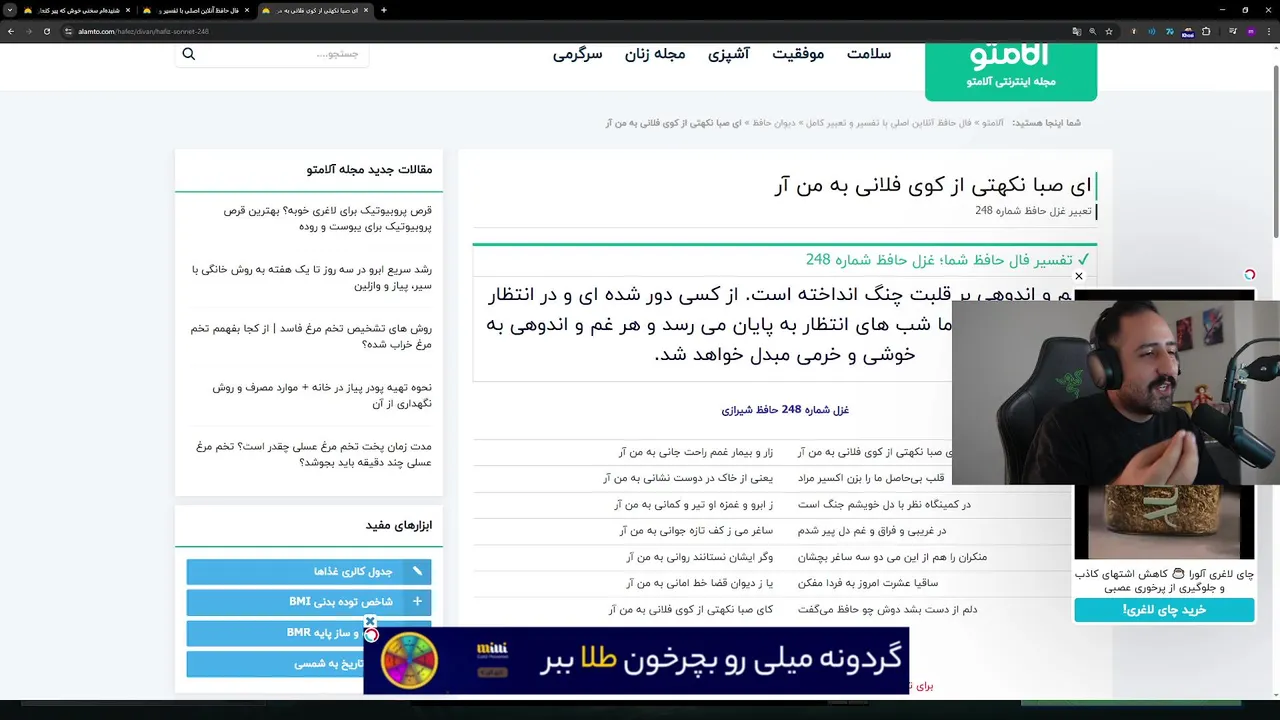The image size is (1280, 720).
Task: Open شاخص توده بدنی BMI tool
Action: 309,602
